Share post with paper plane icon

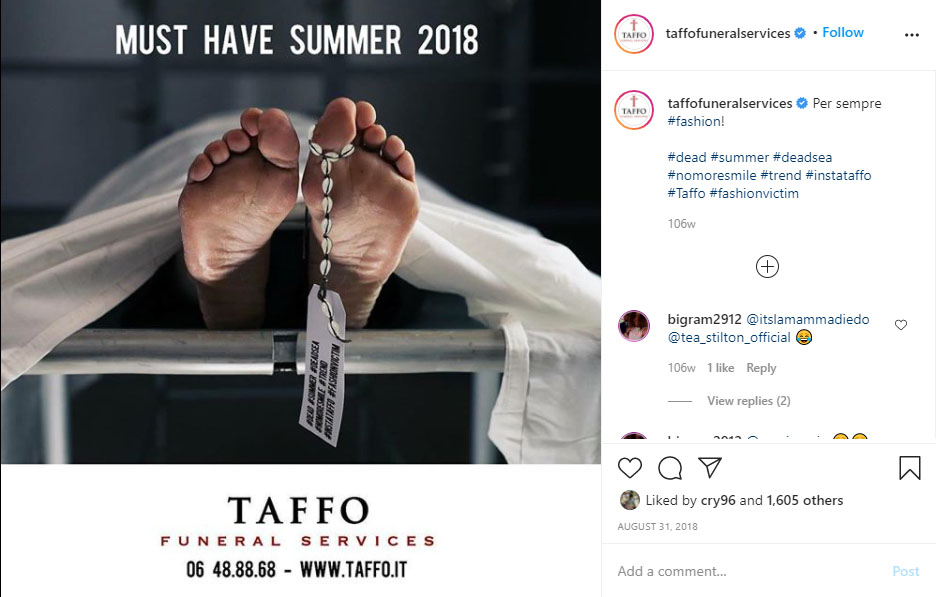click(710, 467)
